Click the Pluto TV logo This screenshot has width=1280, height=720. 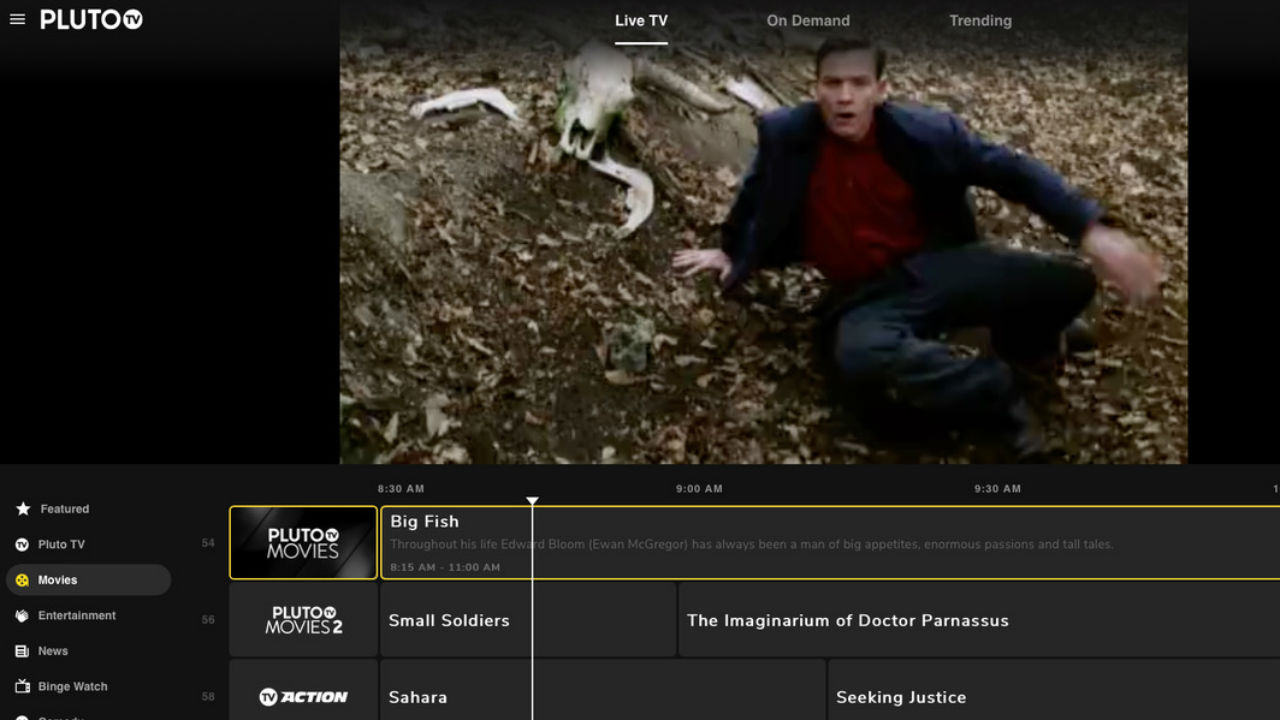point(91,19)
